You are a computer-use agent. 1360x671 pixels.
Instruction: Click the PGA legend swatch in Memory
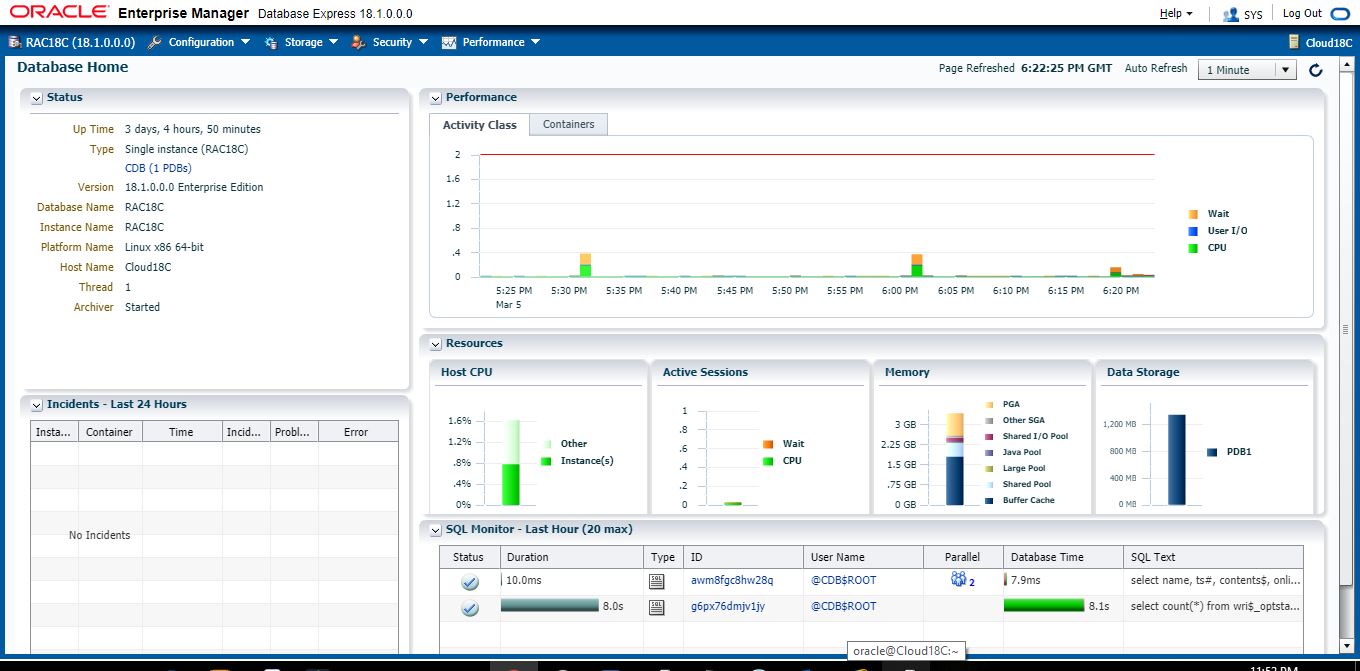click(x=989, y=405)
